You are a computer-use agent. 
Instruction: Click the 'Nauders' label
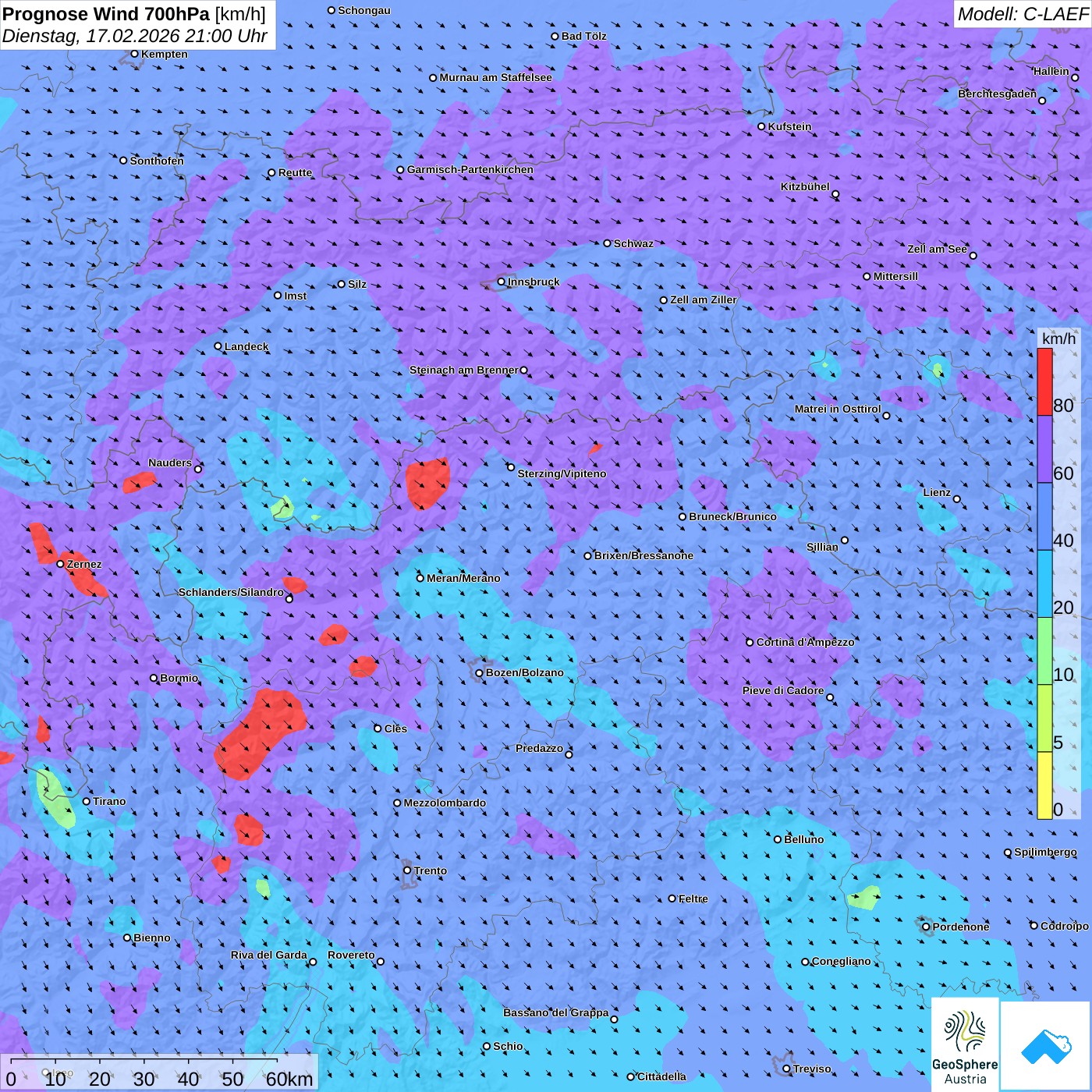click(x=170, y=463)
